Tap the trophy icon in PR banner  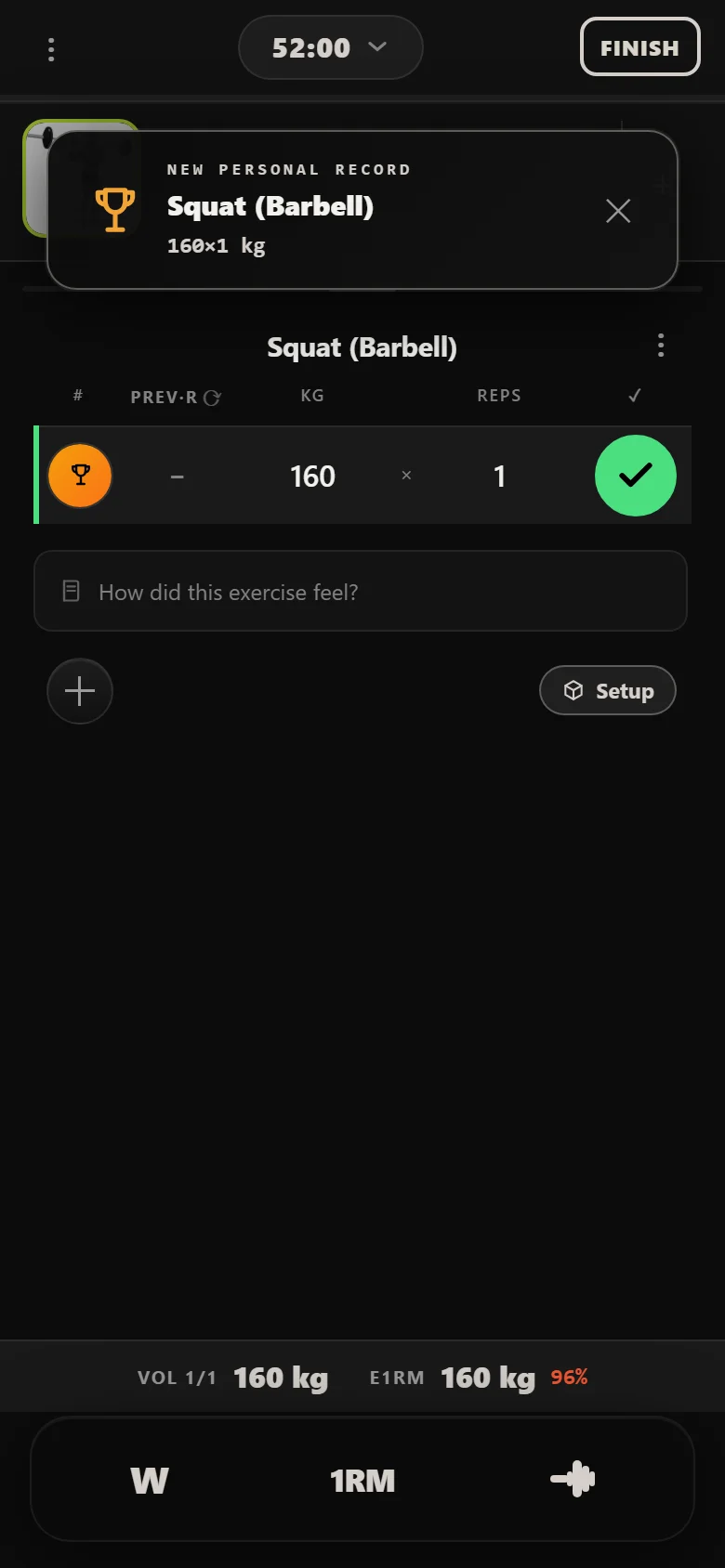click(115, 210)
